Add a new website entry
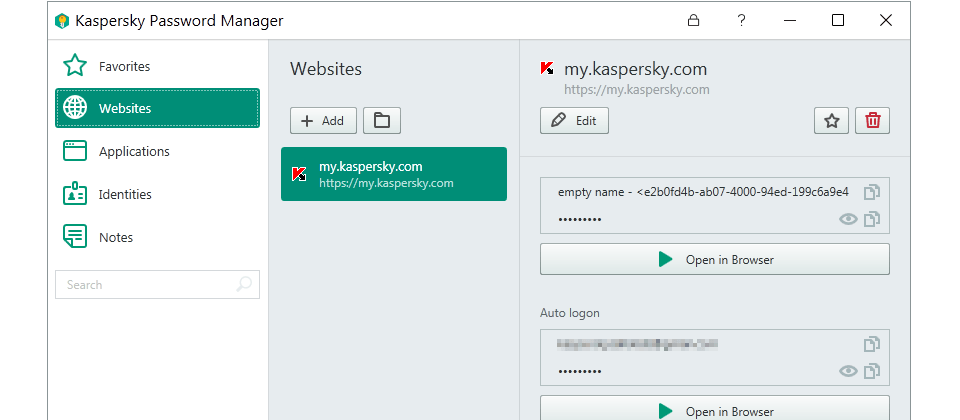This screenshot has height=420, width=960. click(323, 121)
